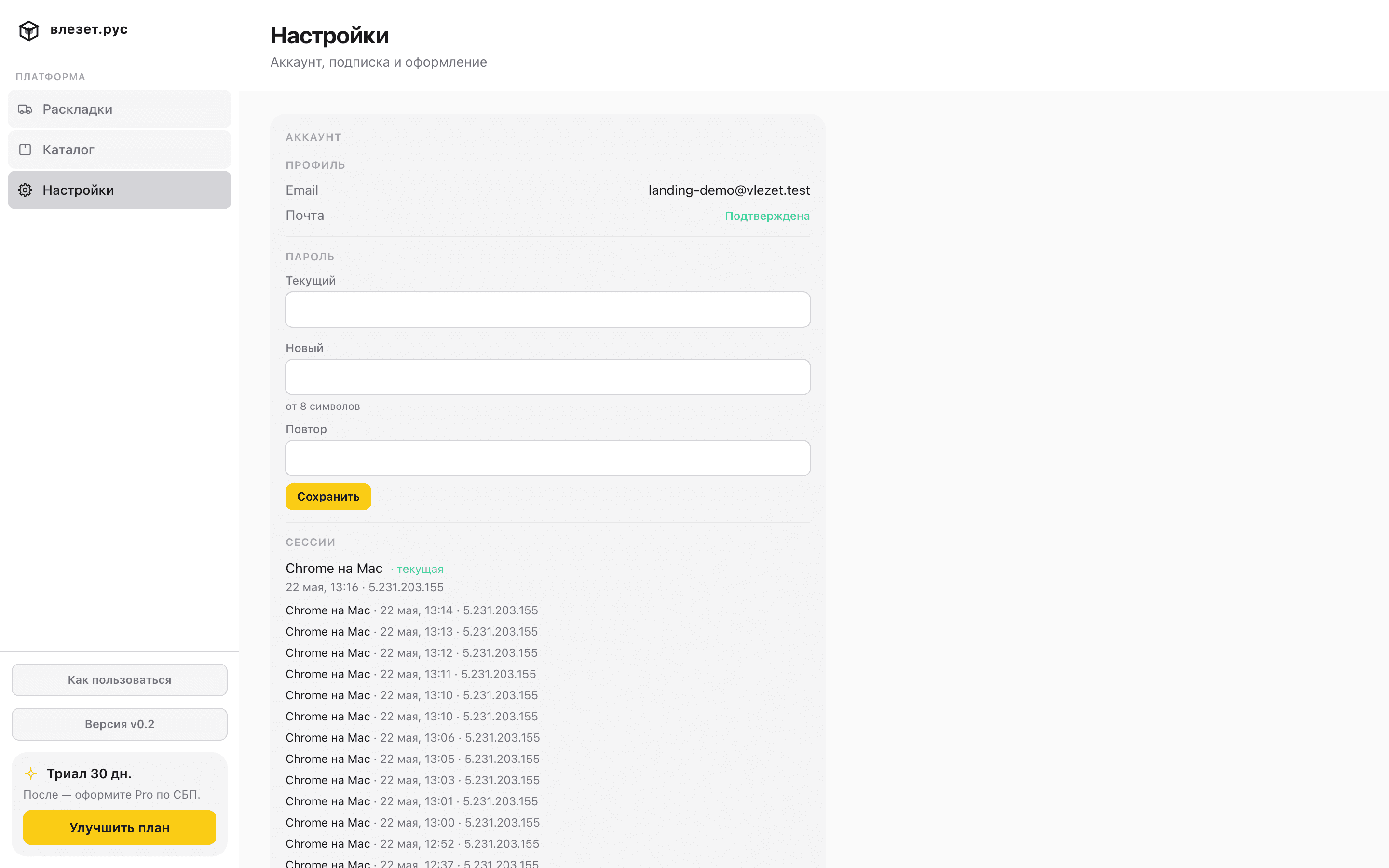Select the session at 22 мая, 13:13
The width and height of the screenshot is (1389, 868).
[x=411, y=632]
